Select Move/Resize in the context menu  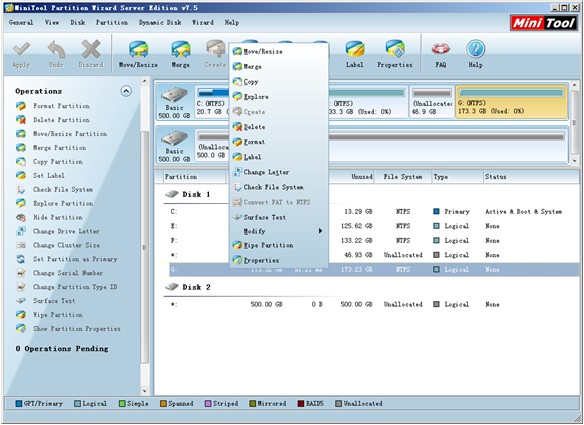(279, 51)
